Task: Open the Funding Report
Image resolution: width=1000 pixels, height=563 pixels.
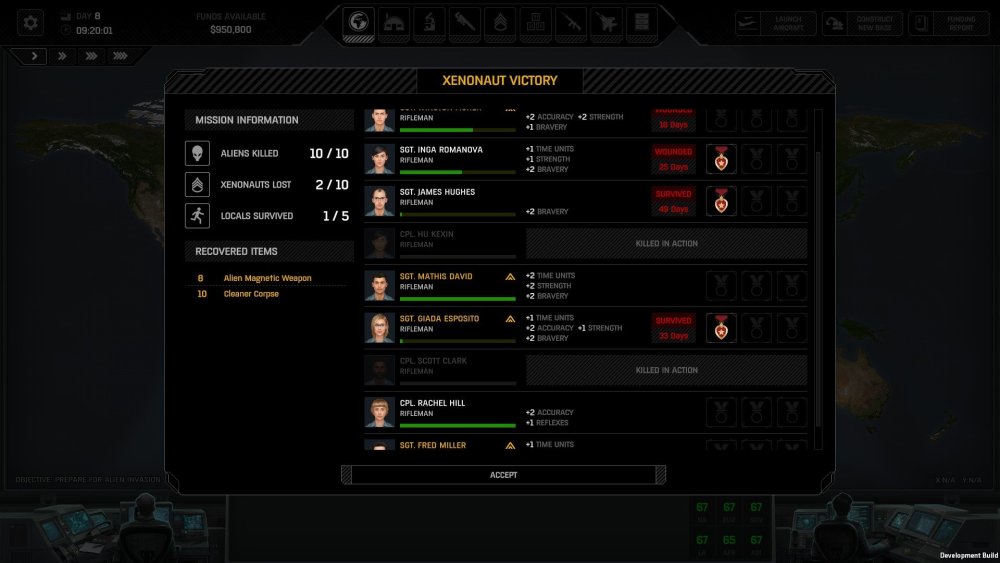Action: (x=948, y=24)
